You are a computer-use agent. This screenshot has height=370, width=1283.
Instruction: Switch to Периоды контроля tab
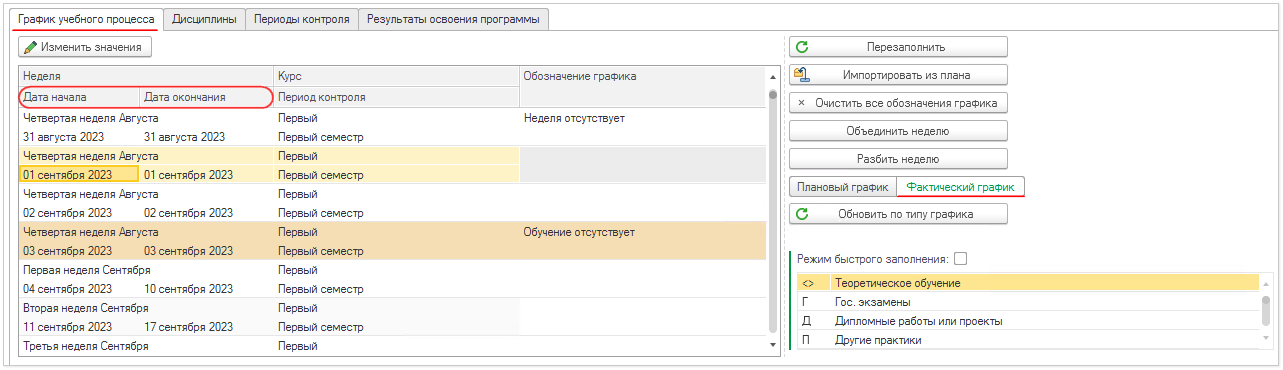pyautogui.click(x=301, y=19)
